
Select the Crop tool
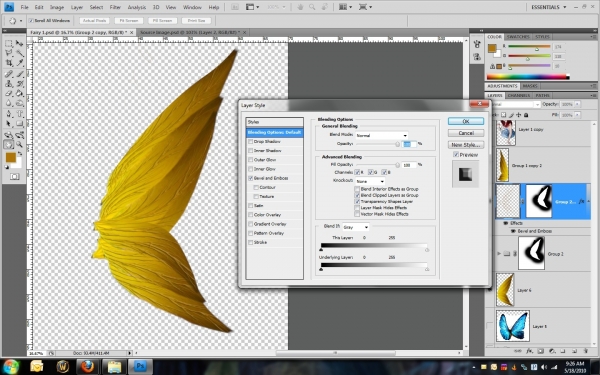[x=8, y=63]
